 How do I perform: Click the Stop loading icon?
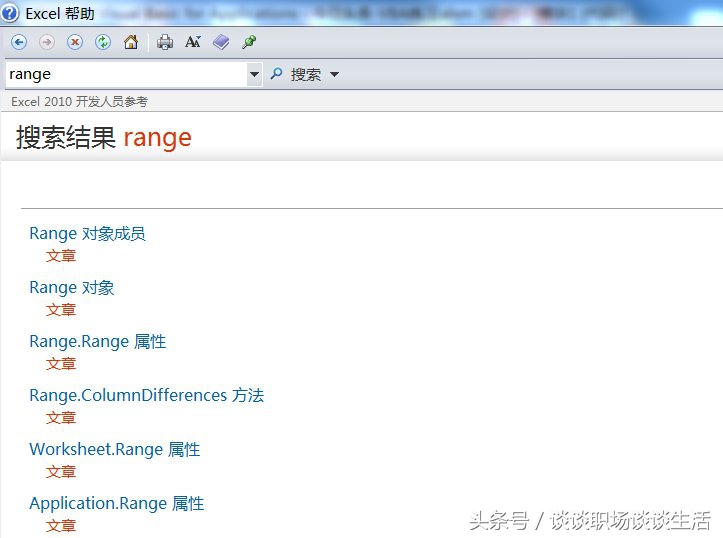coord(75,42)
